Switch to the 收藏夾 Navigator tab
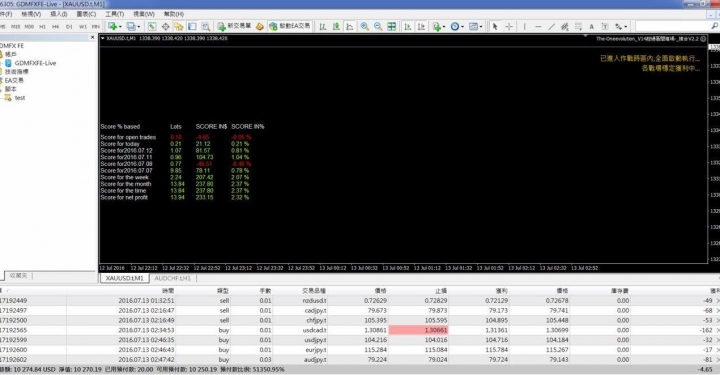The height and width of the screenshot is (375, 720). 18,276
